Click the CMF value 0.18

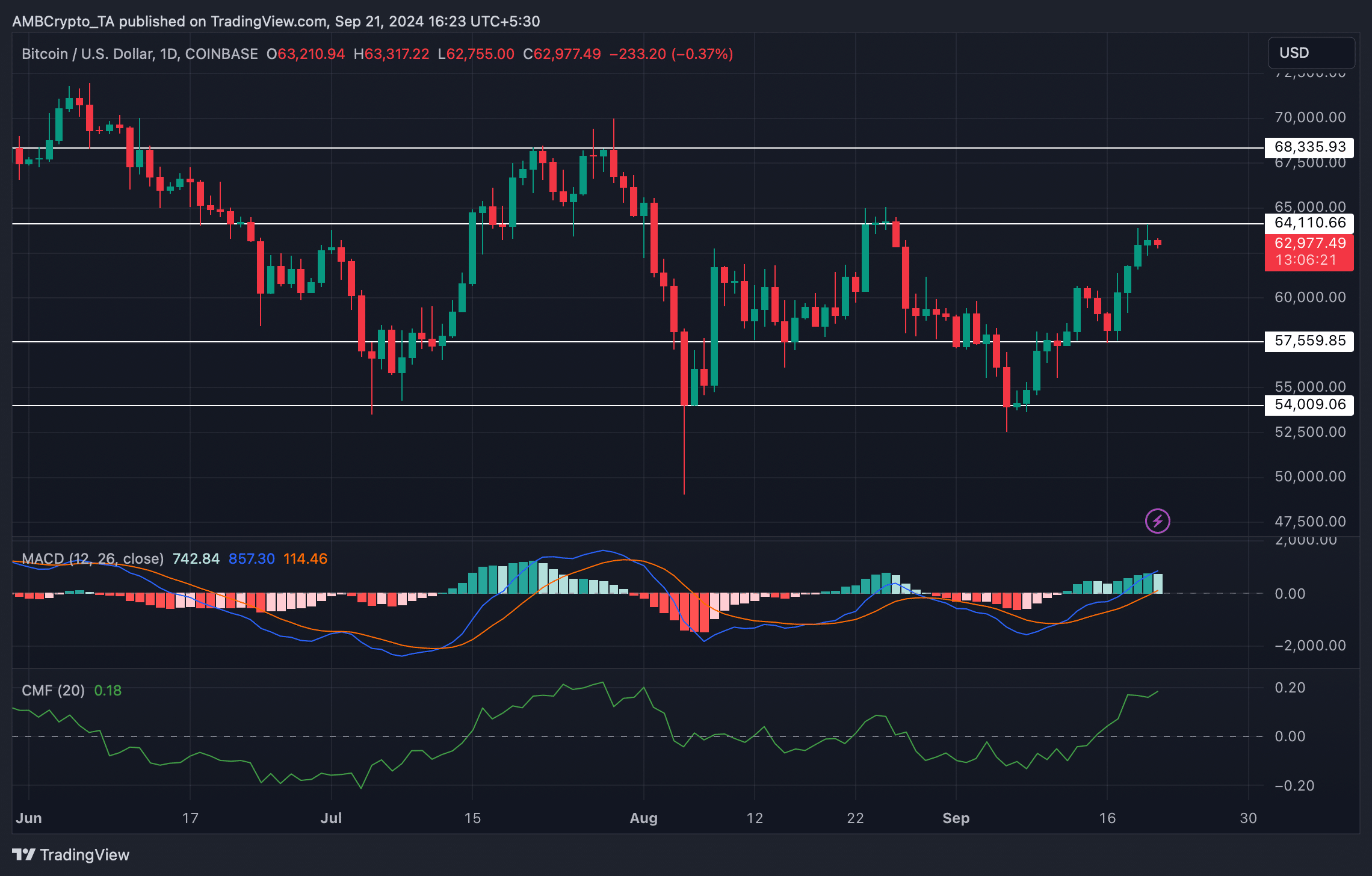[x=108, y=691]
